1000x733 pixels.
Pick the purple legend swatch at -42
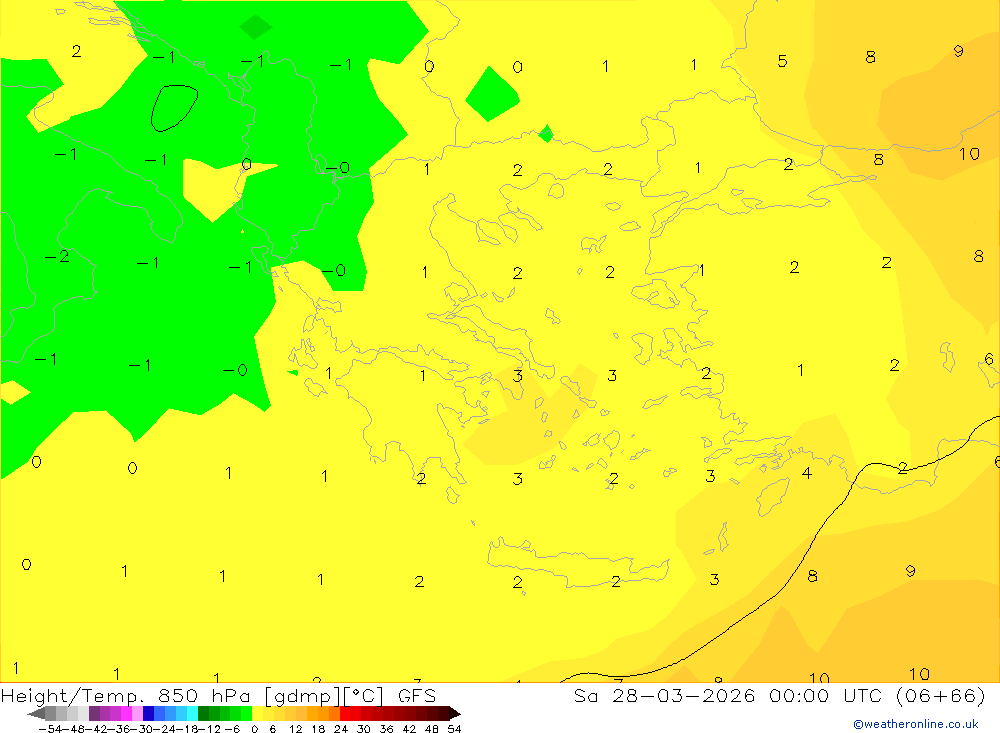click(x=94, y=714)
